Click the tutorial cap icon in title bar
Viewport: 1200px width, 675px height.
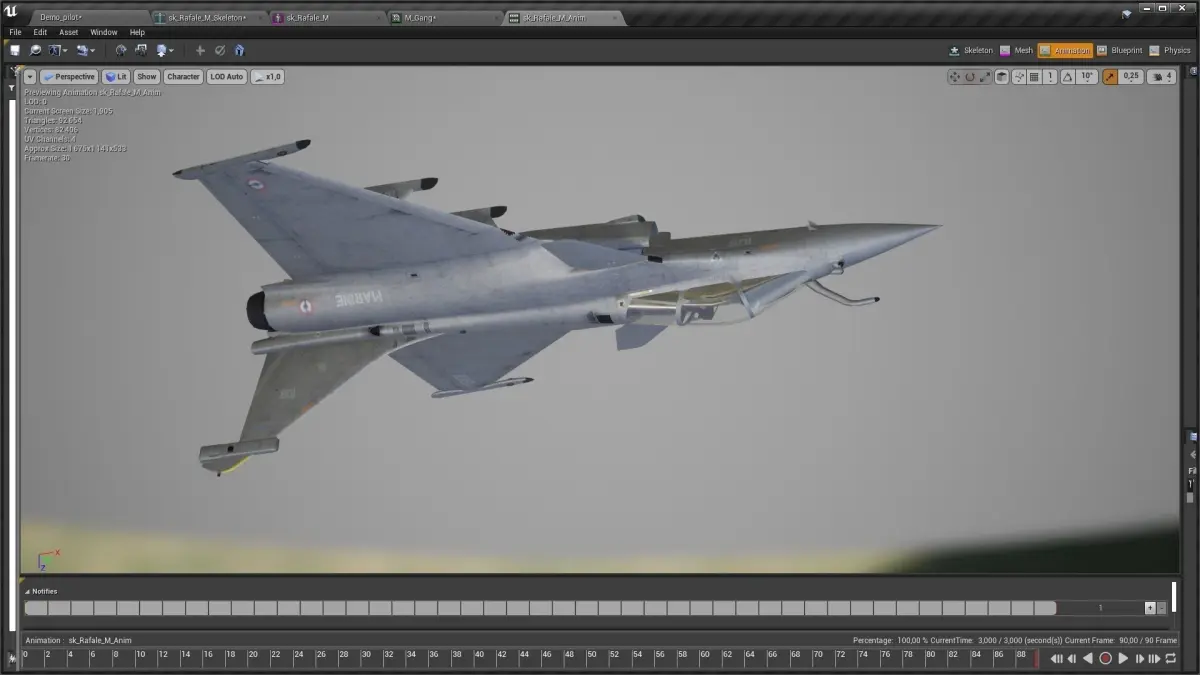[x=1127, y=14]
